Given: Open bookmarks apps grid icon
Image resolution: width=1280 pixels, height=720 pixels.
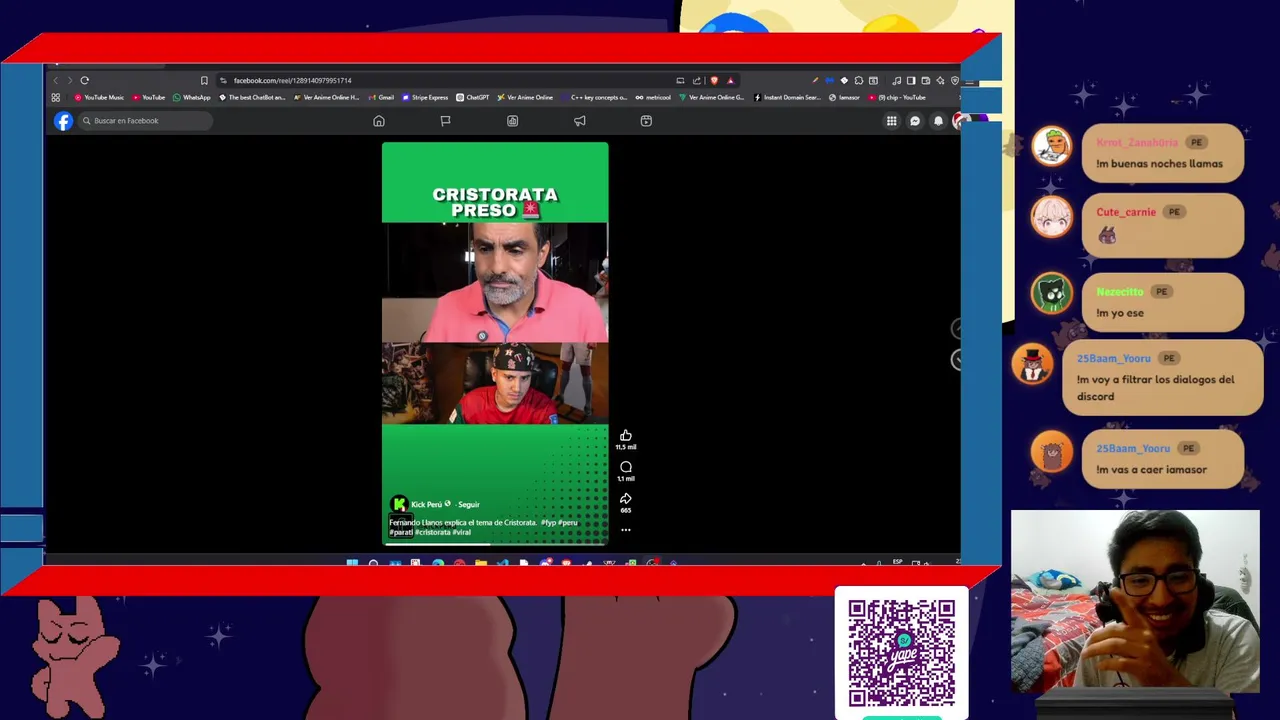Looking at the screenshot, I should 56,97.
